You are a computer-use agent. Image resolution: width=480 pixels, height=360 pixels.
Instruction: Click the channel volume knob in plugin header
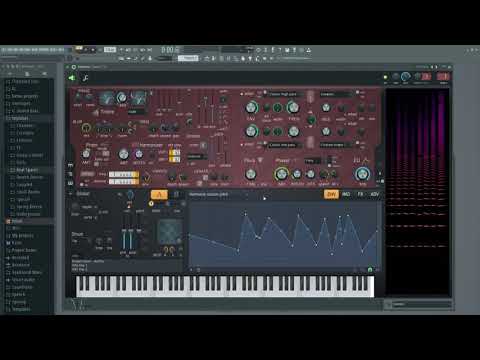click(x=405, y=77)
